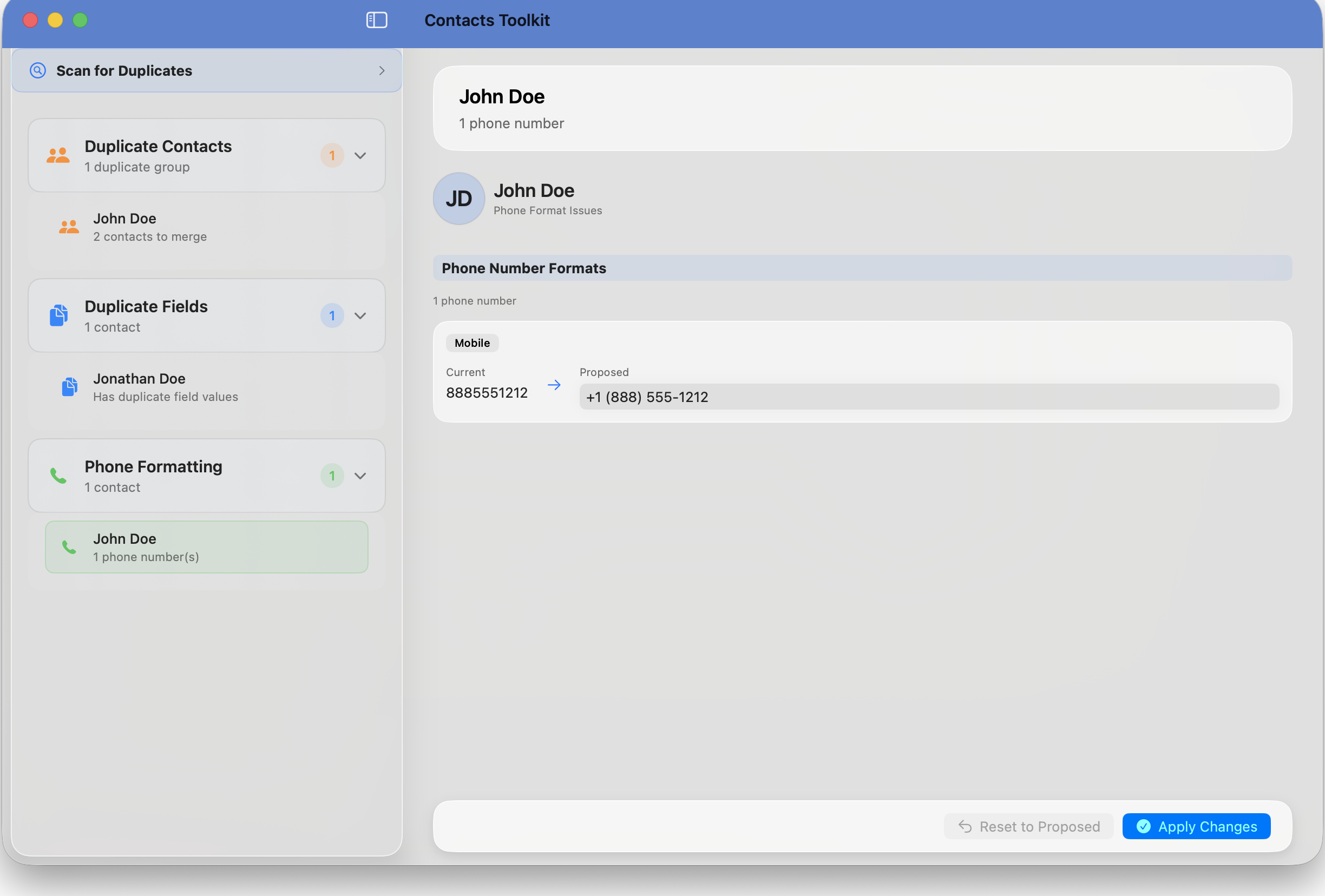The height and width of the screenshot is (896, 1325).
Task: Click the Phone Formatting phone icon
Action: pyautogui.click(x=57, y=476)
